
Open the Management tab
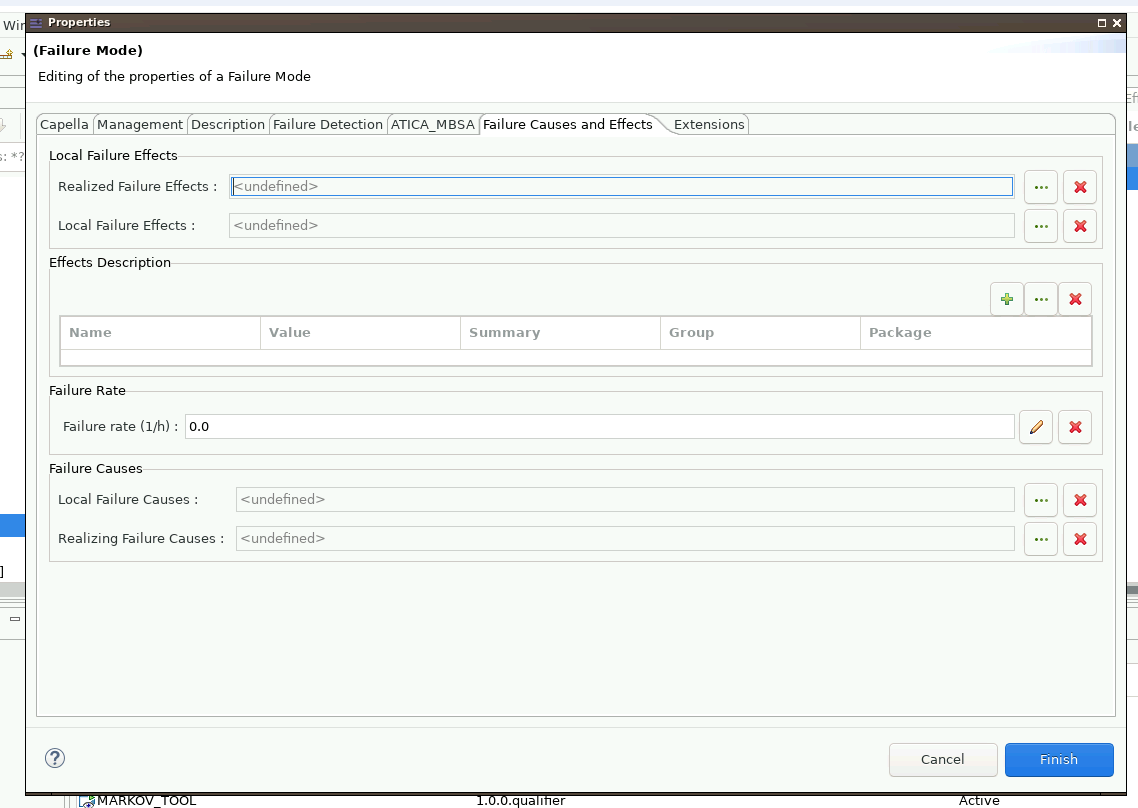[139, 124]
